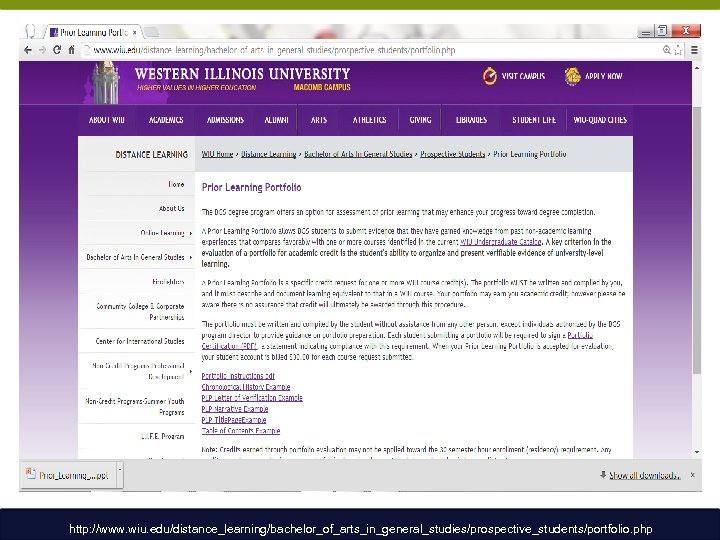Open the Alumni menu

[x=276, y=120]
